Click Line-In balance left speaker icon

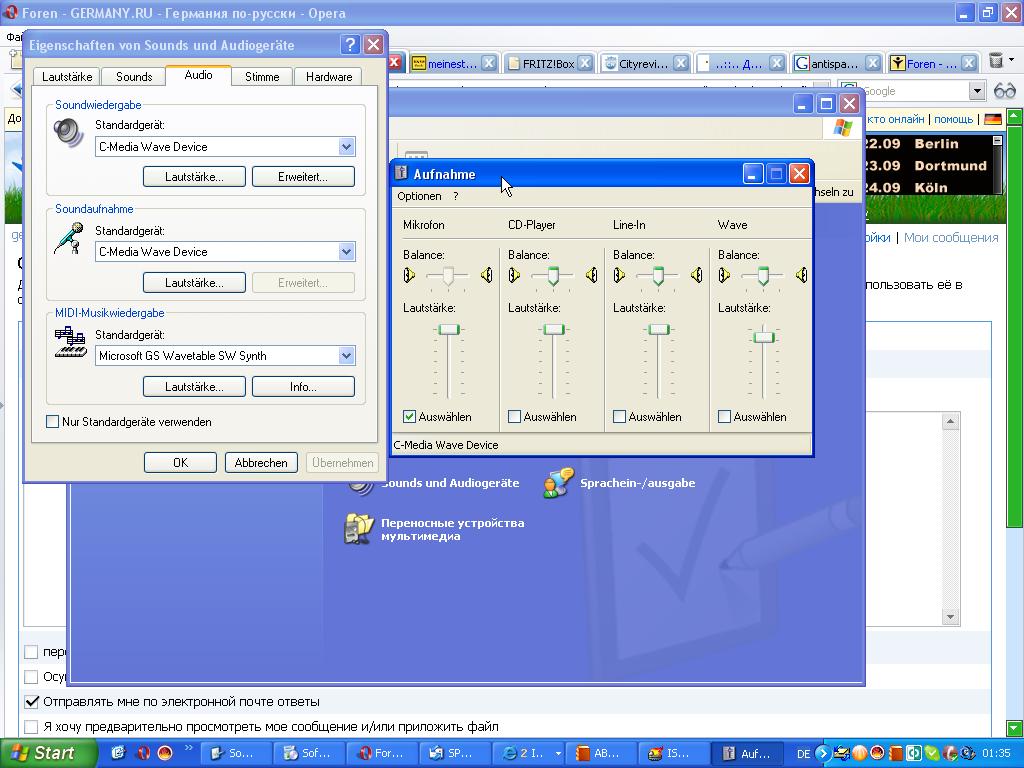click(619, 275)
